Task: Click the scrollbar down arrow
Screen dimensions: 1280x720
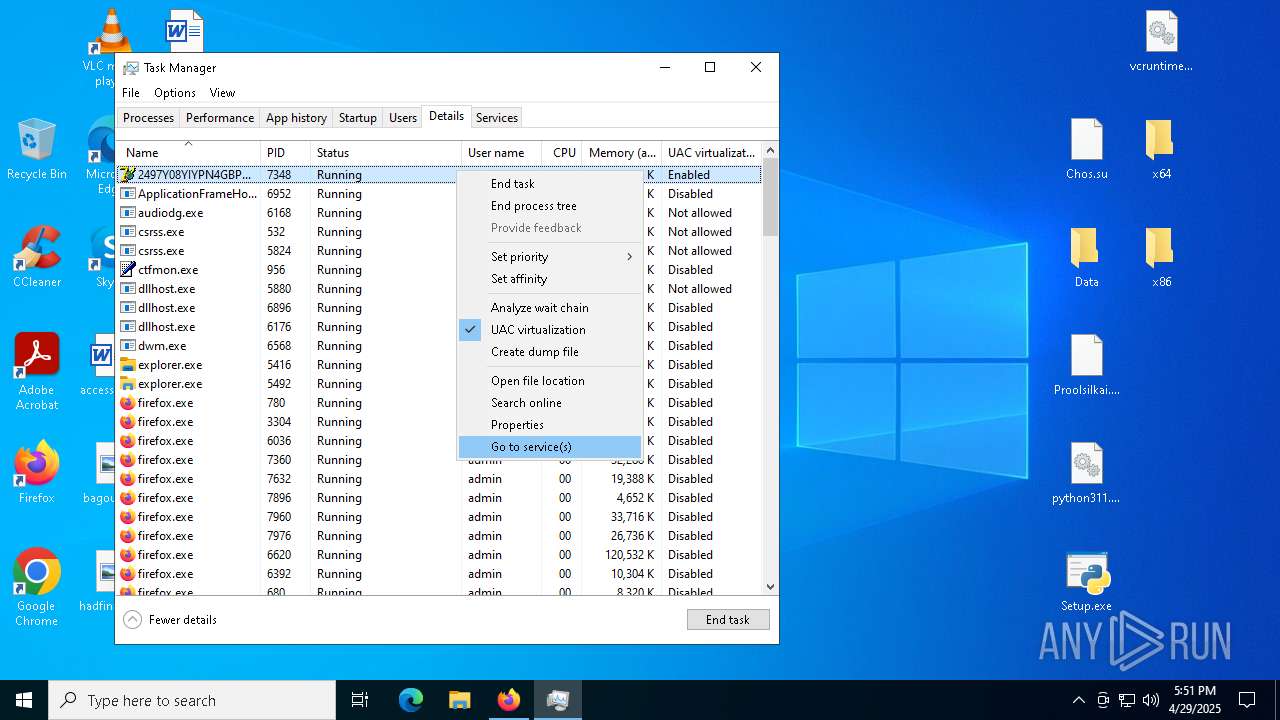Action: pyautogui.click(x=770, y=587)
